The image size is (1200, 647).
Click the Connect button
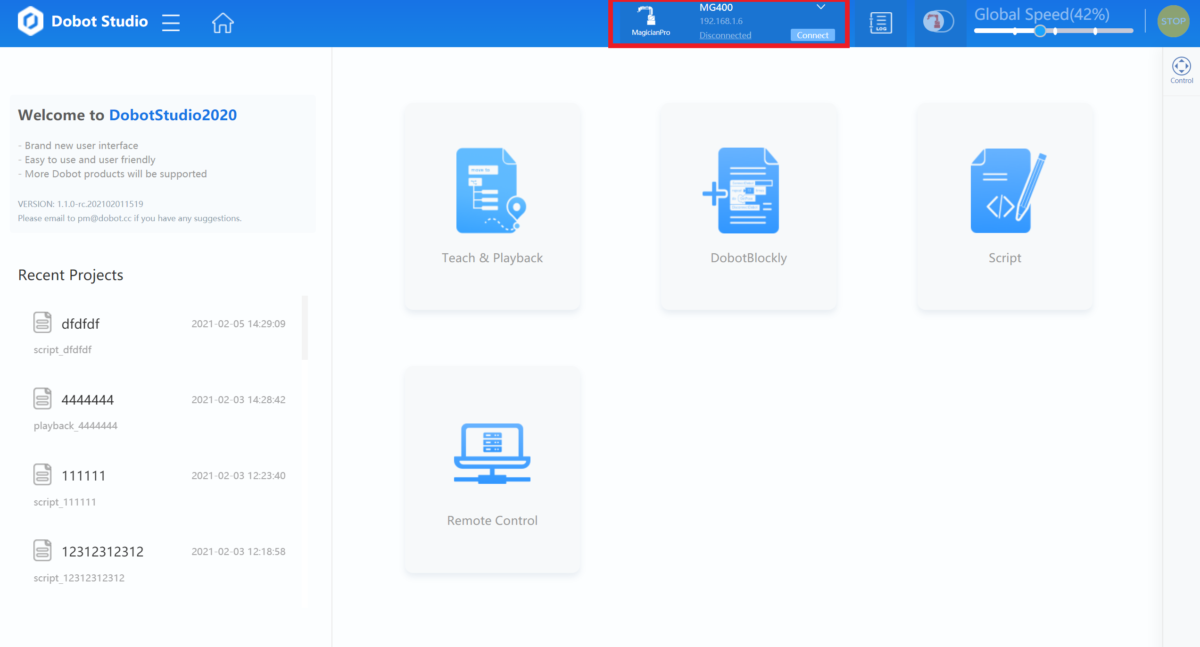(x=812, y=35)
